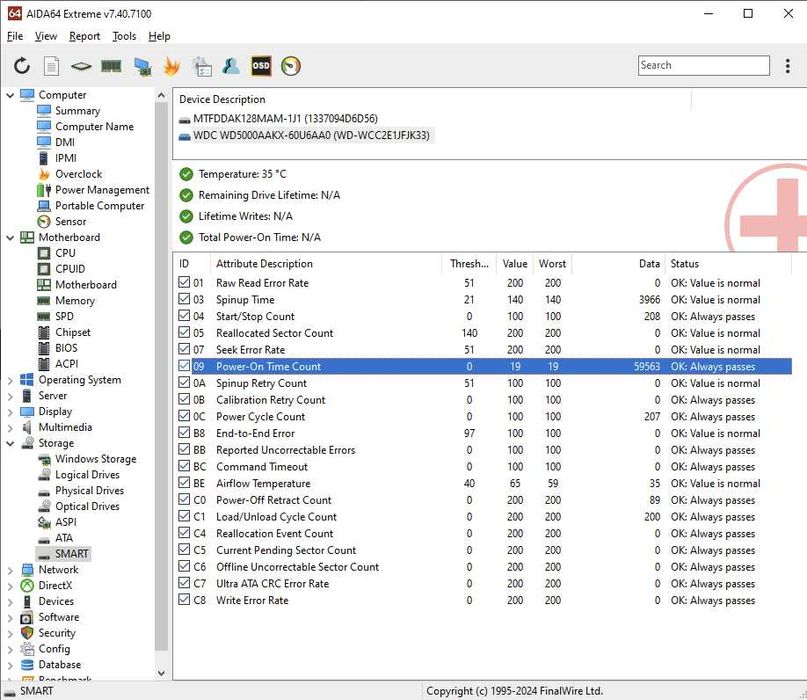Open the gauge sensor panel icon
Viewport: 807px width, 700px height.
coord(291,66)
